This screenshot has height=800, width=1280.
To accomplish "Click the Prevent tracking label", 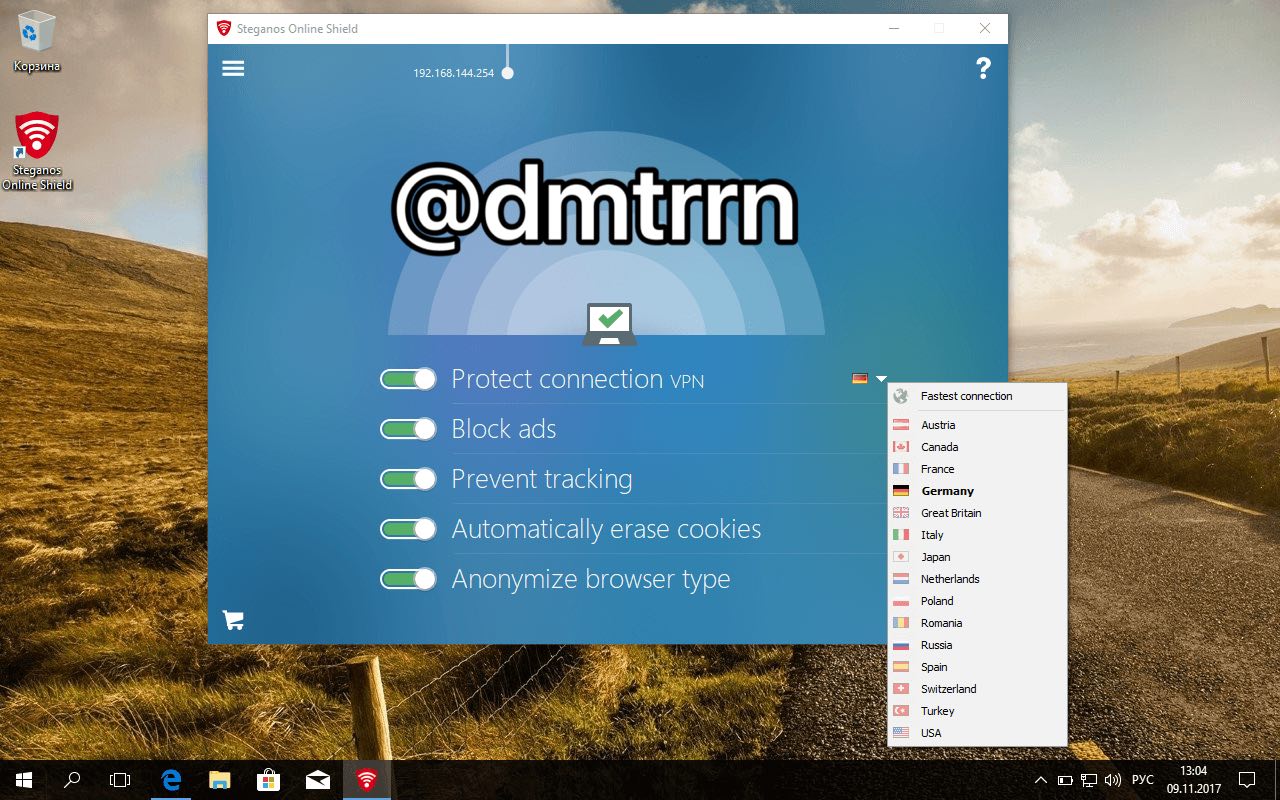I will [542, 480].
